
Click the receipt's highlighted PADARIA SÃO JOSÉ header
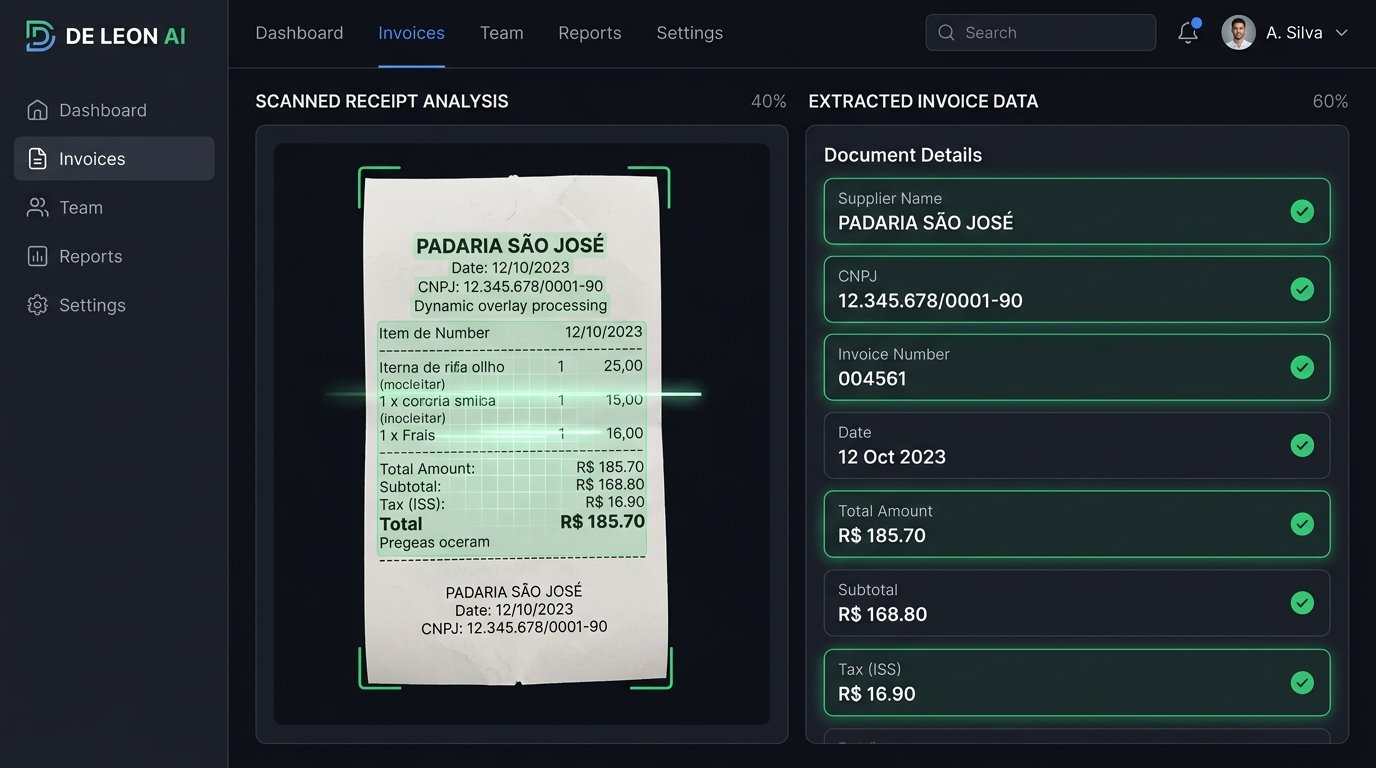tap(510, 245)
